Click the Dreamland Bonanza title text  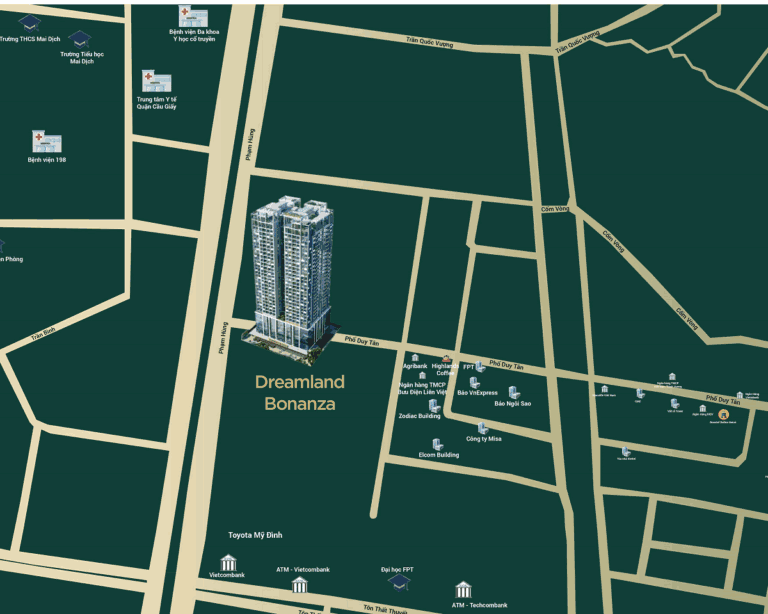coord(299,393)
